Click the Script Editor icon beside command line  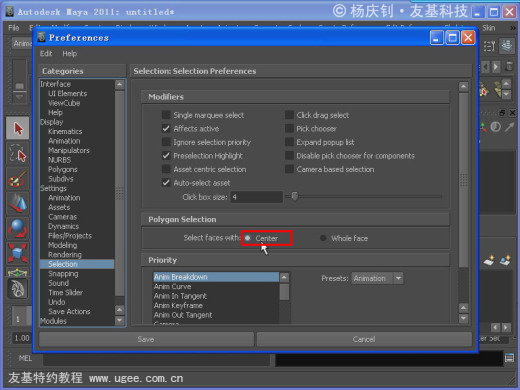509,358
